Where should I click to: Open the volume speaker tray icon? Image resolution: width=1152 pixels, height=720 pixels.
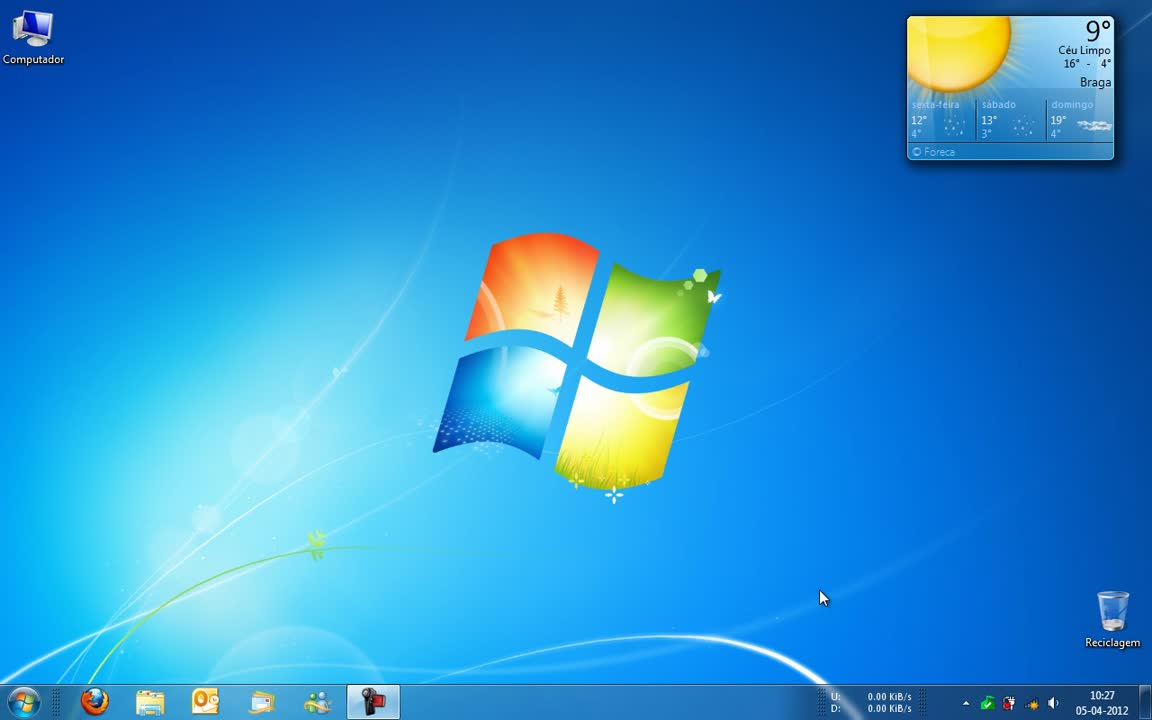tap(1053, 703)
